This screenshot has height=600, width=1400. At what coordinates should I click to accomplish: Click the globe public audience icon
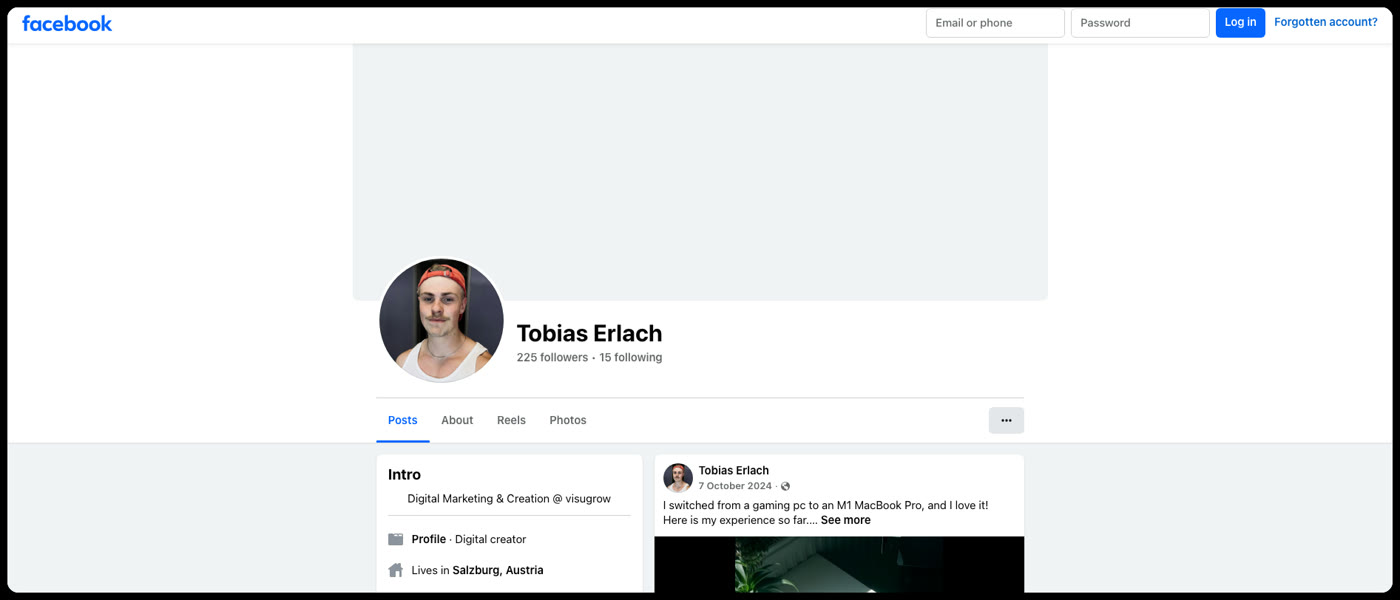(785, 487)
